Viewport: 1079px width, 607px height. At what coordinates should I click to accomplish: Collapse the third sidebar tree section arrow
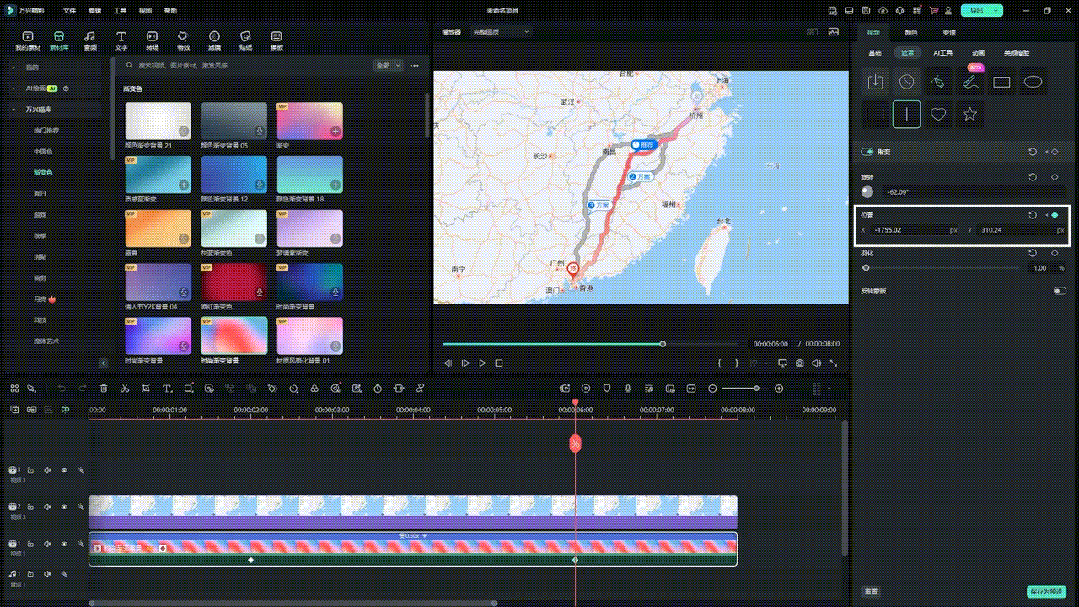point(14,109)
